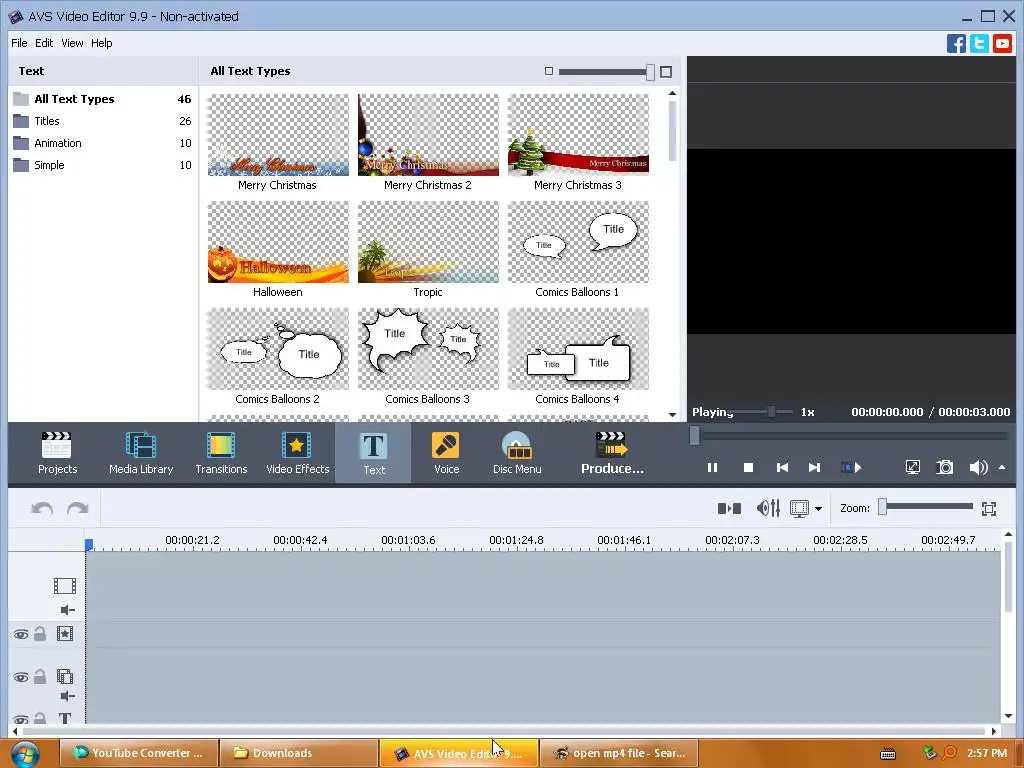The height and width of the screenshot is (768, 1024).
Task: Adjust the thumbnail size slider
Action: (x=650, y=72)
